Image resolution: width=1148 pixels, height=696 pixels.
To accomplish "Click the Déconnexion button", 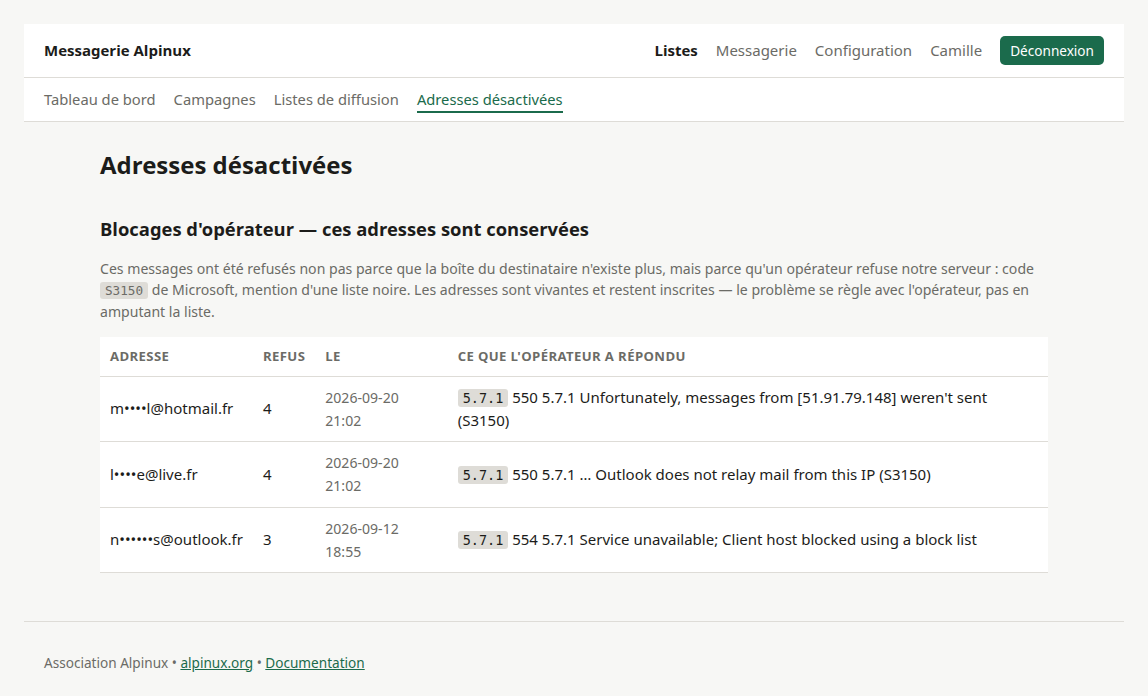I will 1051,50.
